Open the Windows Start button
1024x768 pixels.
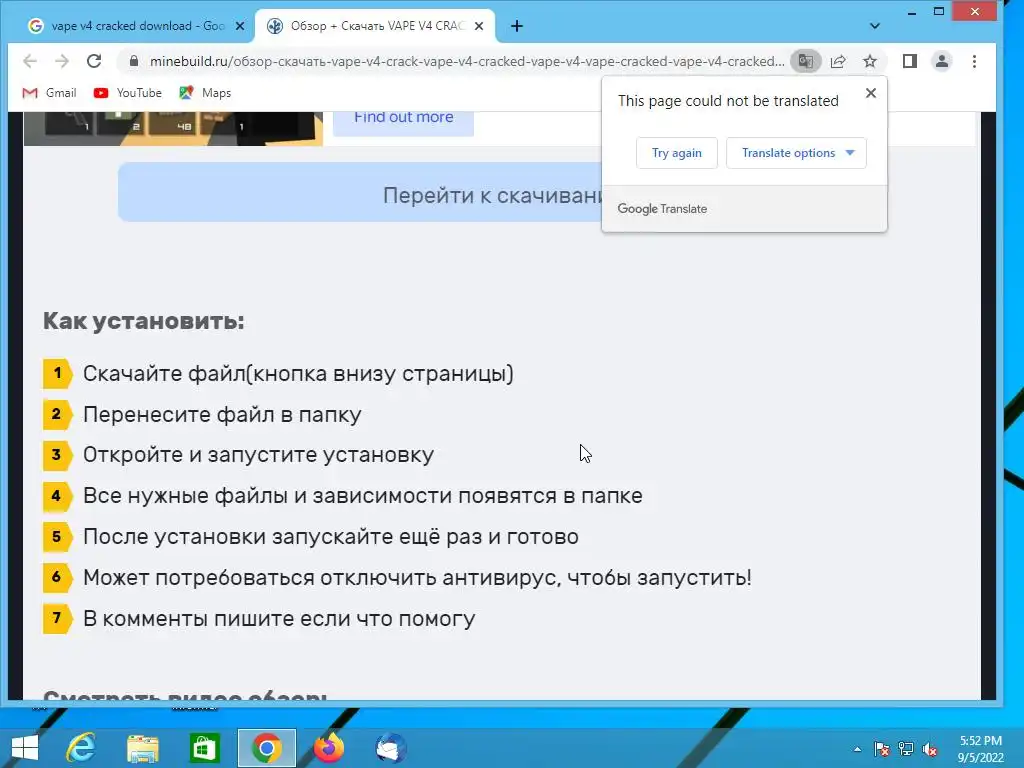click(25, 748)
